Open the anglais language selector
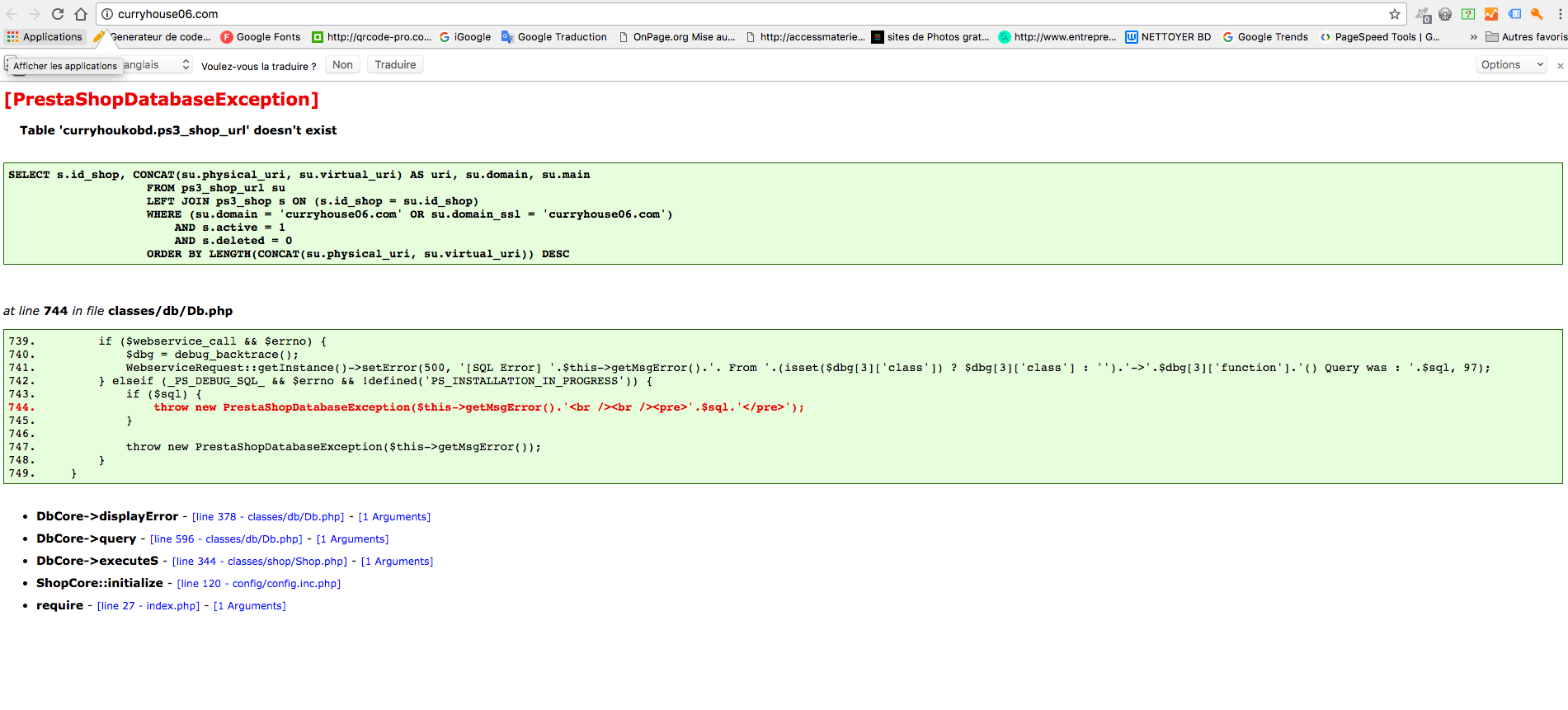The image size is (1568, 710). click(157, 64)
